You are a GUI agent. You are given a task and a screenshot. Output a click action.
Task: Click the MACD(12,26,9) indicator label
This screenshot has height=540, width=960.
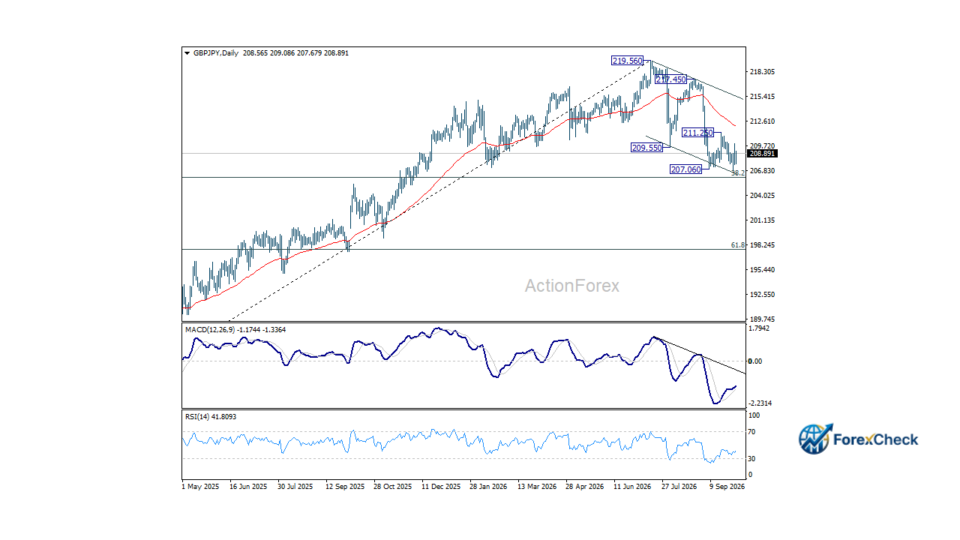pos(235,330)
